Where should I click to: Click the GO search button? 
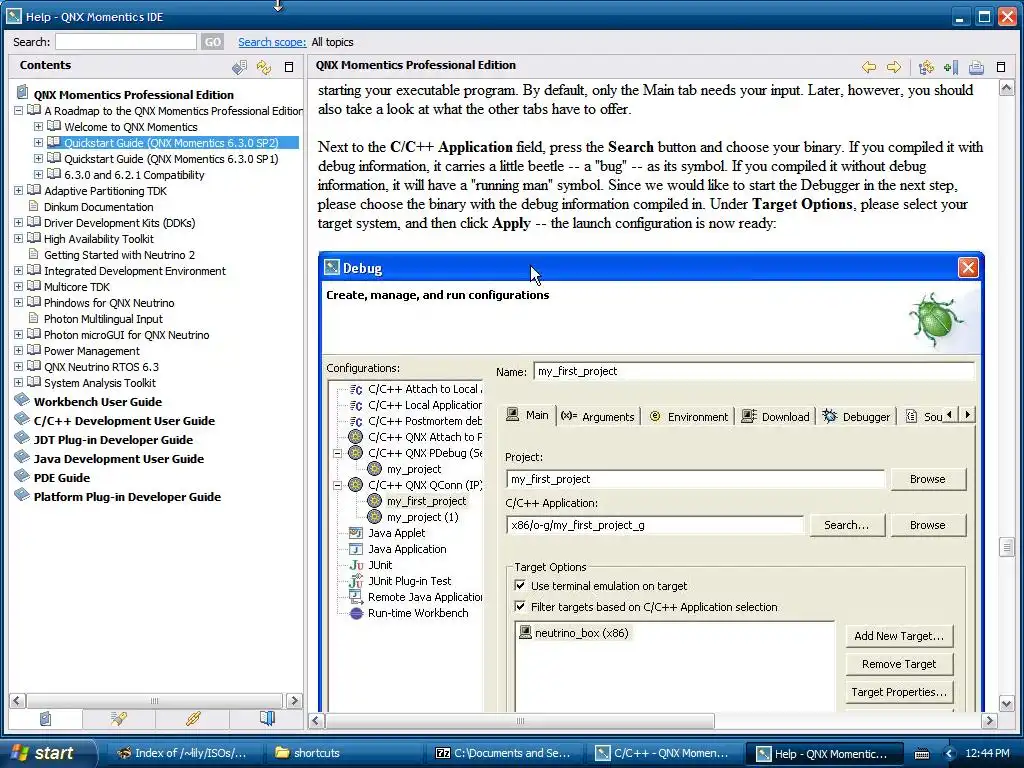click(212, 42)
